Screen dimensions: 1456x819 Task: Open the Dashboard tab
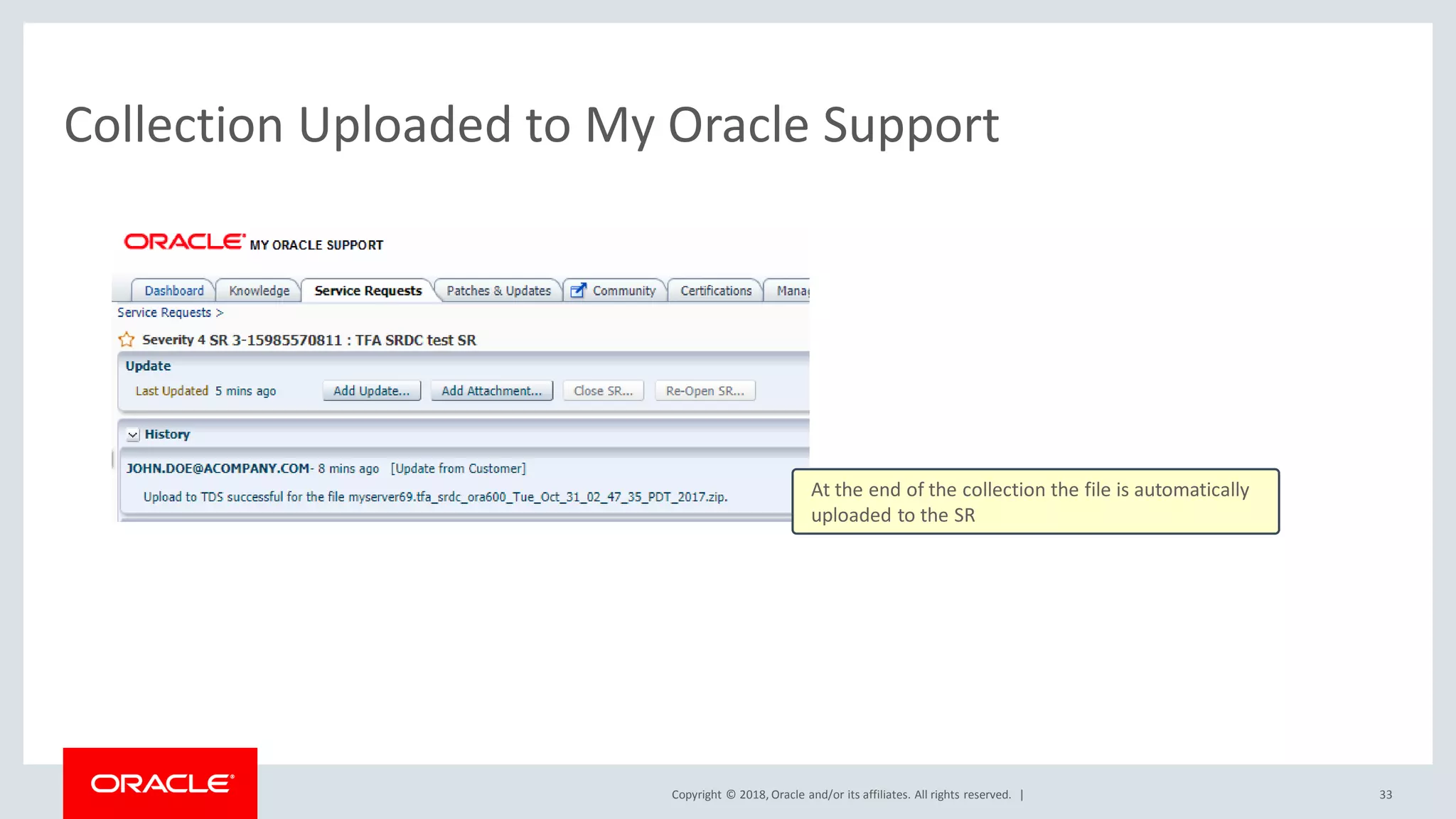coord(173,291)
